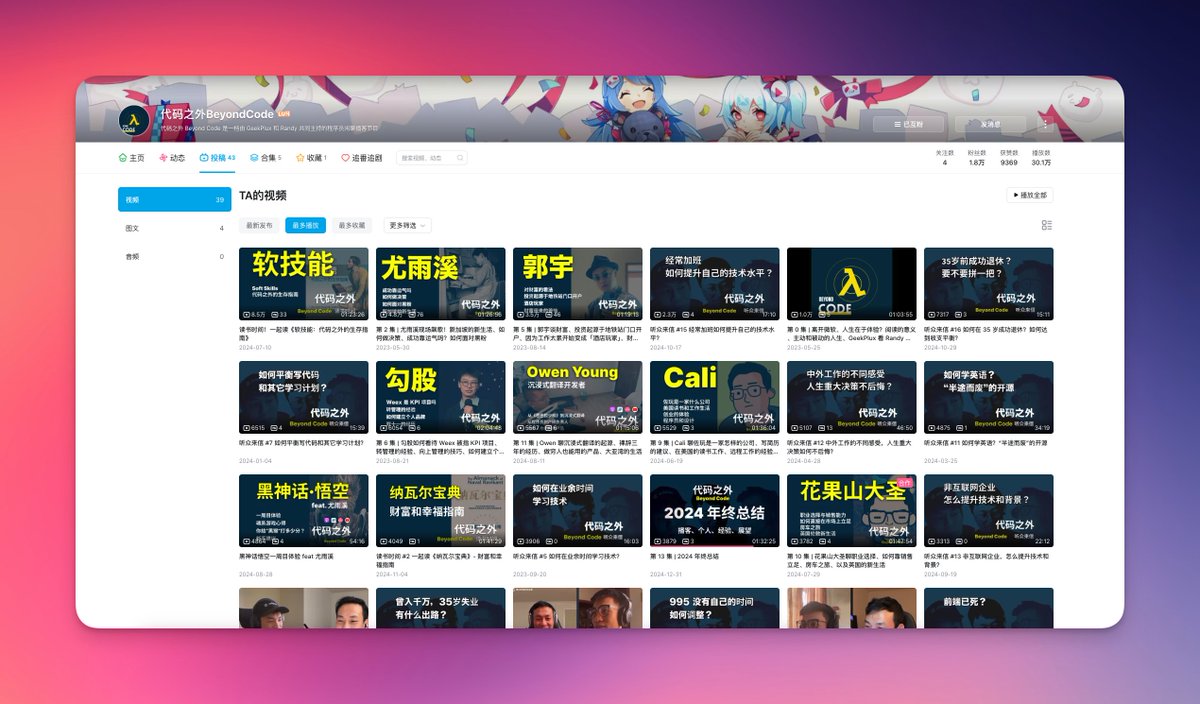
Task: Open the 勾股 video thumbnail
Action: tap(440, 397)
